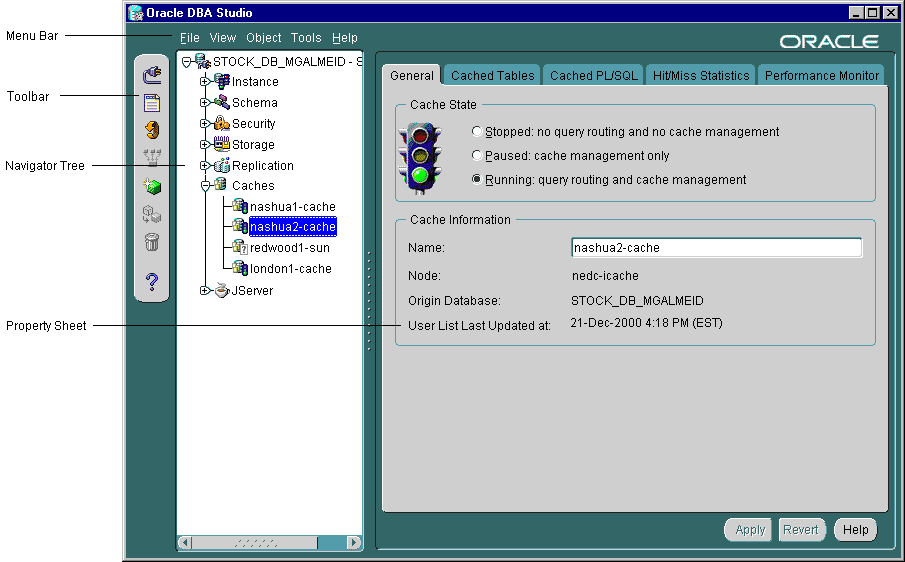This screenshot has height=562, width=905.
Task: Click the JServer coffee cup icon
Action: tap(222, 290)
